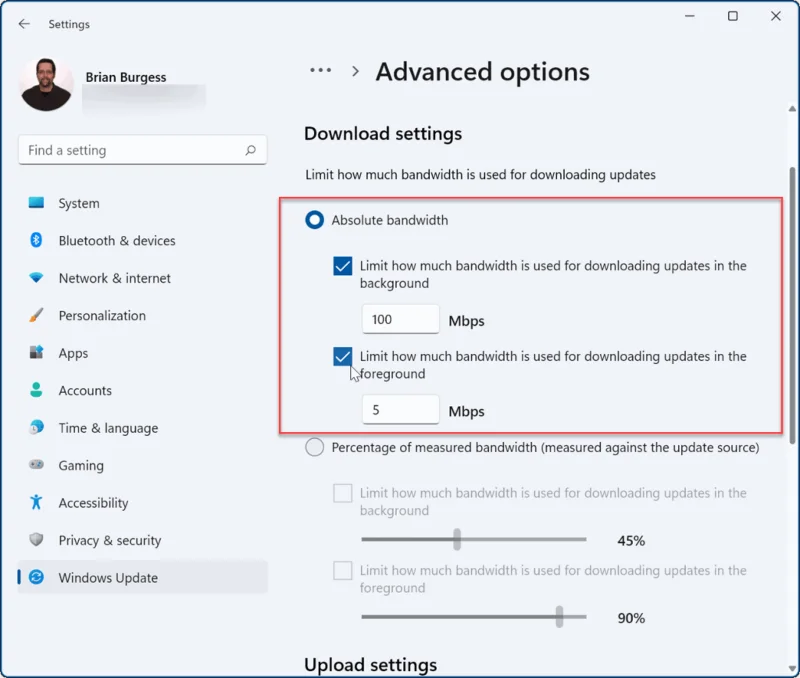The width and height of the screenshot is (800, 678).
Task: Select Personalization in the sidebar
Action: coord(142,315)
